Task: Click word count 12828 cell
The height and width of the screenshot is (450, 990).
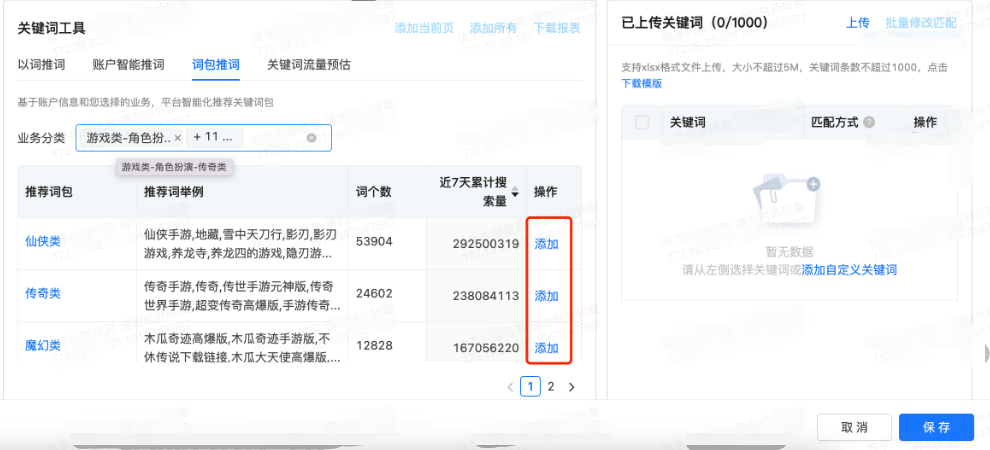Action: point(374,345)
